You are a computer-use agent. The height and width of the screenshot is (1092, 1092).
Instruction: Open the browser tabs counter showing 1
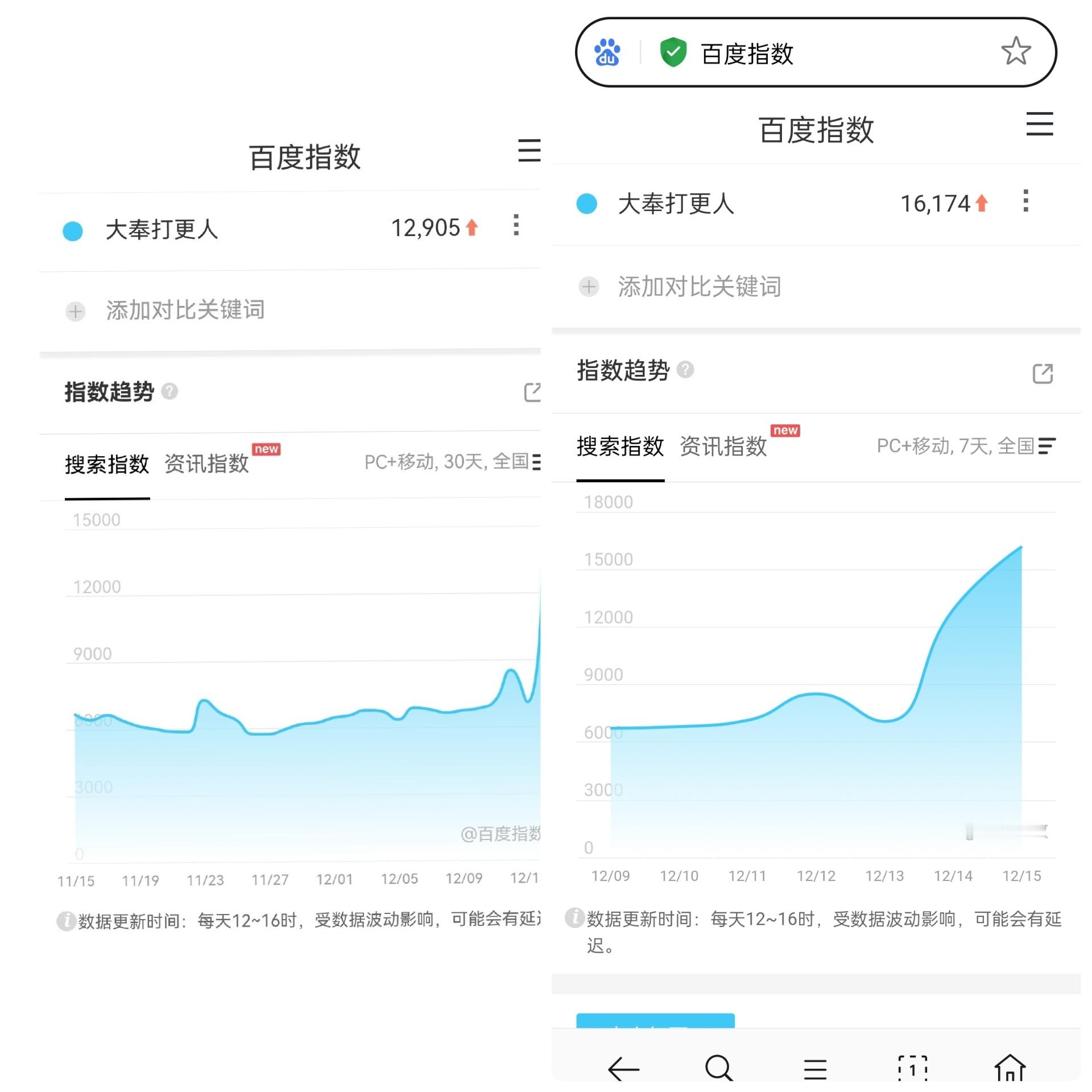coord(912,1068)
